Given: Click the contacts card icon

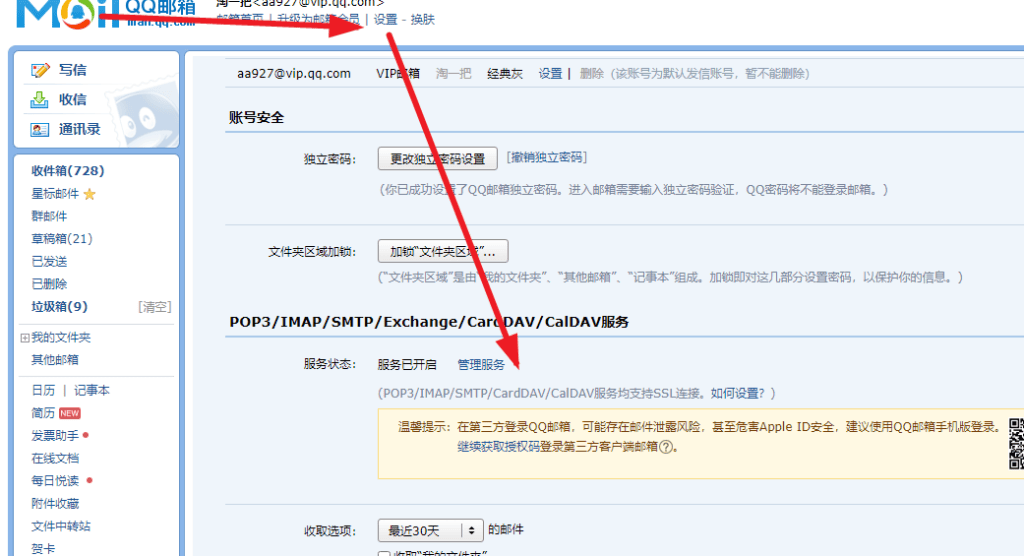Looking at the screenshot, I should (x=39, y=130).
